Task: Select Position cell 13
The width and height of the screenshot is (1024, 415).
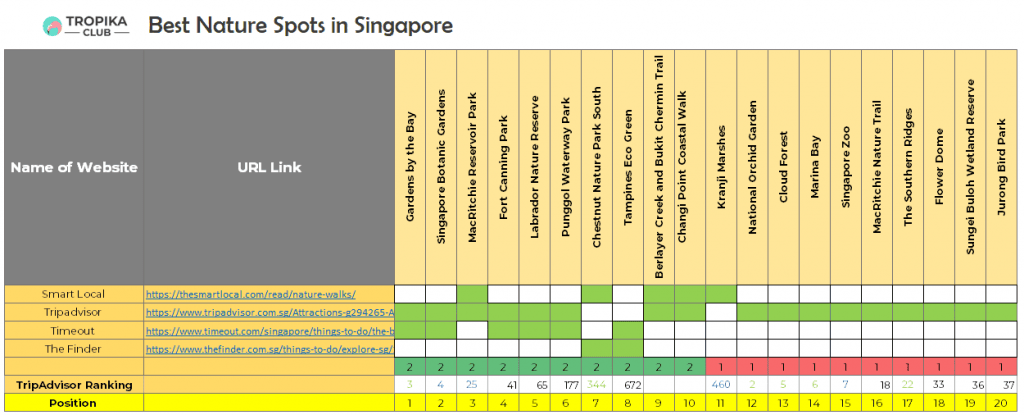Action: [784, 403]
